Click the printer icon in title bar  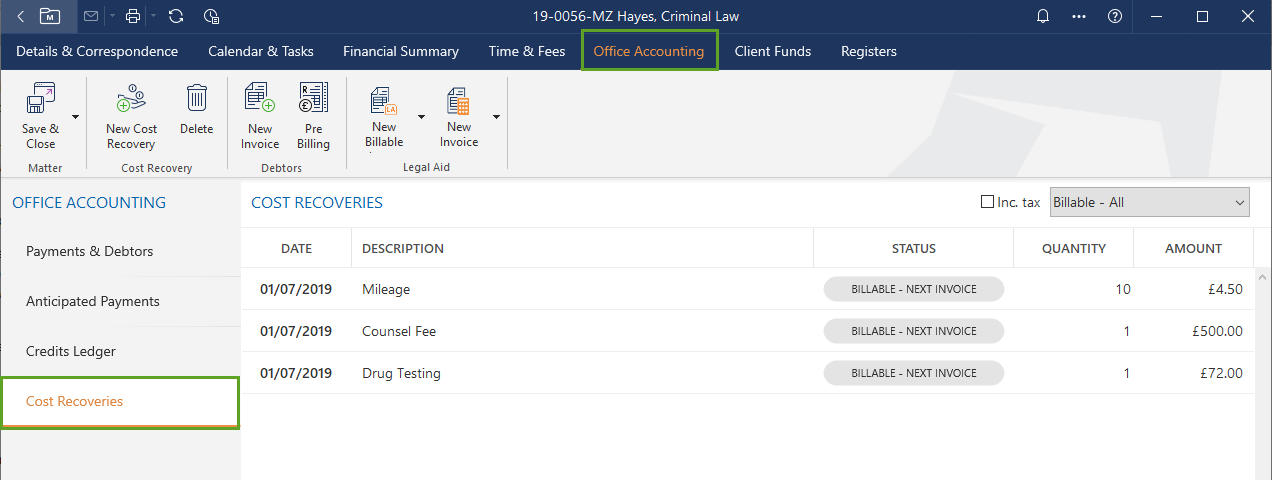133,16
